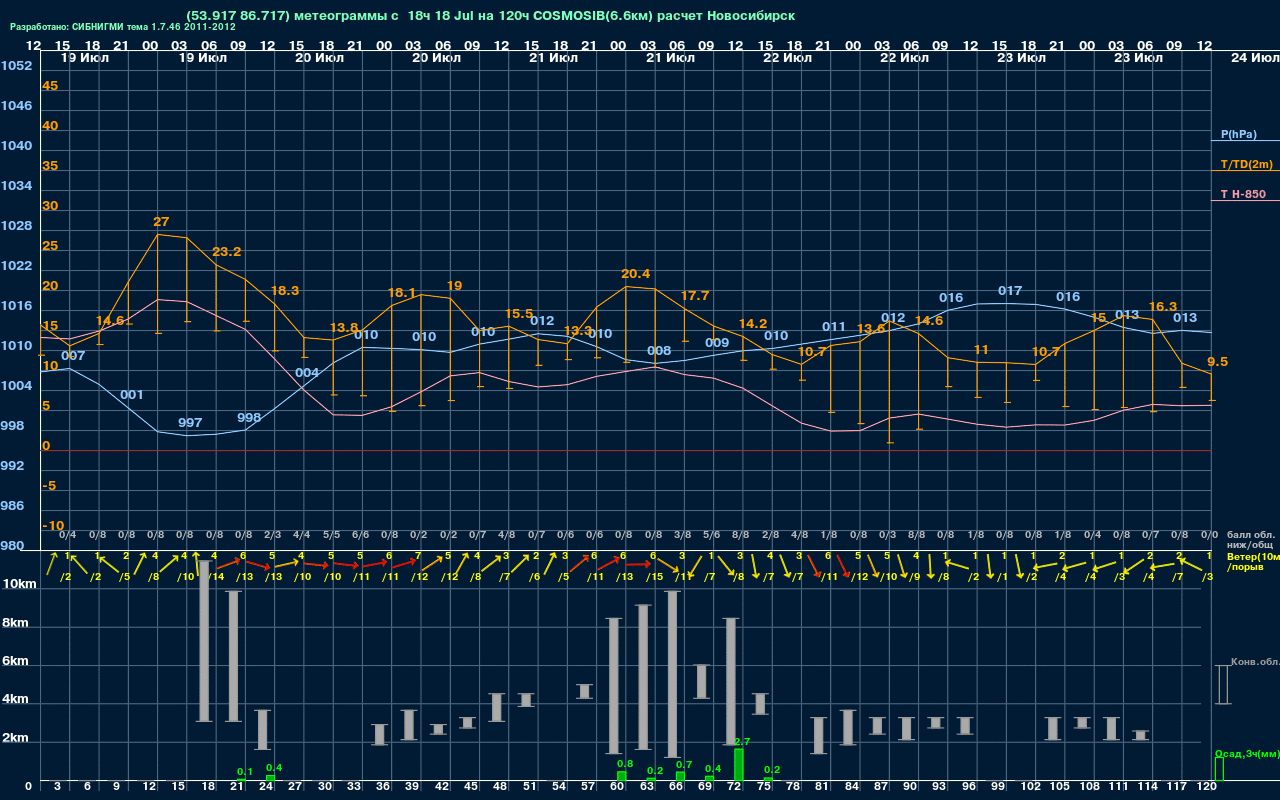This screenshot has width=1280, height=800.
Task: Click forecast hour 33 on the bottom axis
Action: (x=354, y=787)
